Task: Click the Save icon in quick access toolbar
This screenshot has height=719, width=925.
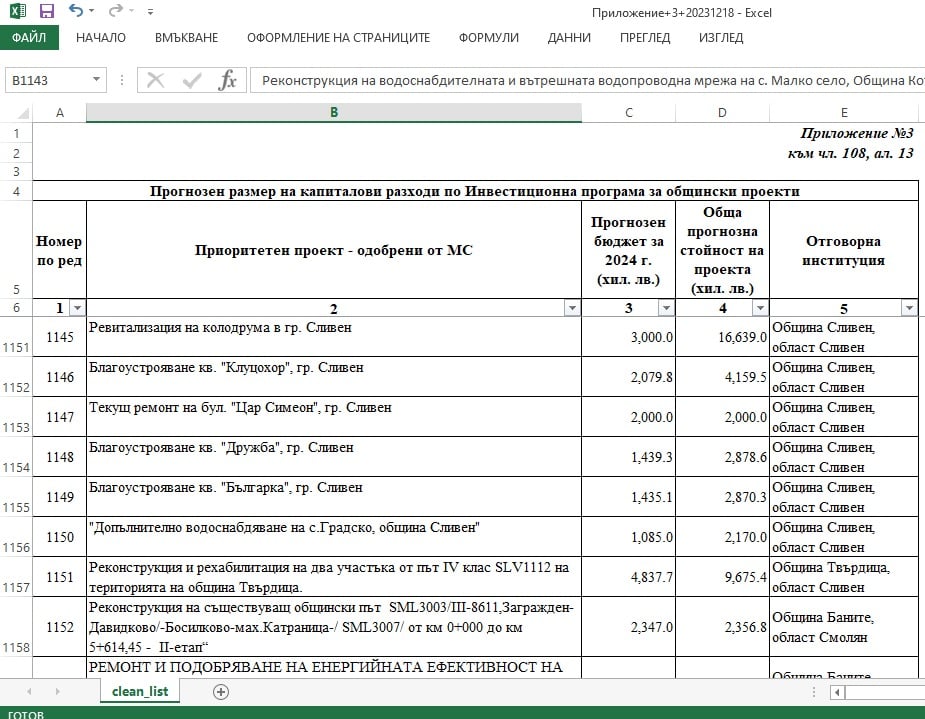Action: coord(46,12)
